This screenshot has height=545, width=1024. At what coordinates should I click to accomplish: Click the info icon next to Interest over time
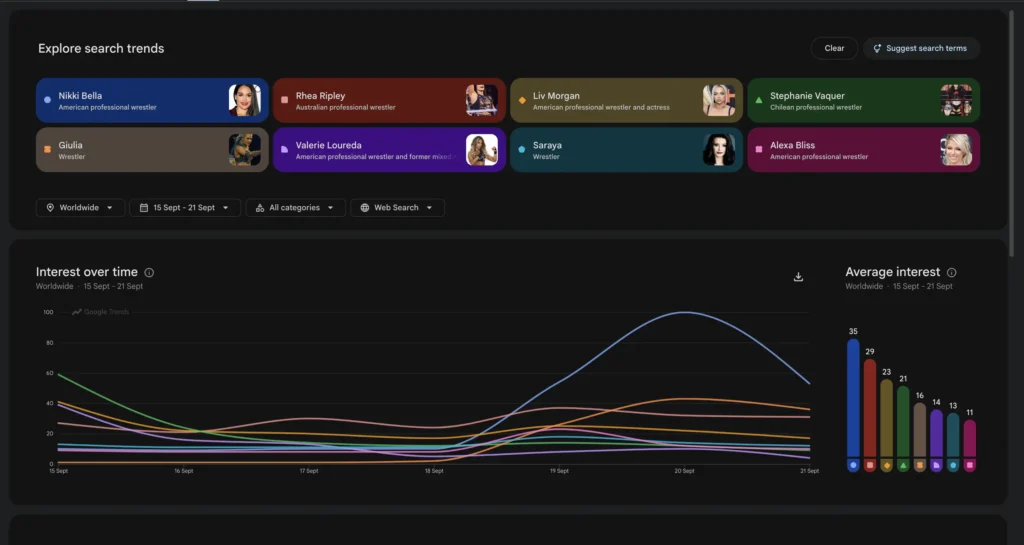tap(149, 273)
